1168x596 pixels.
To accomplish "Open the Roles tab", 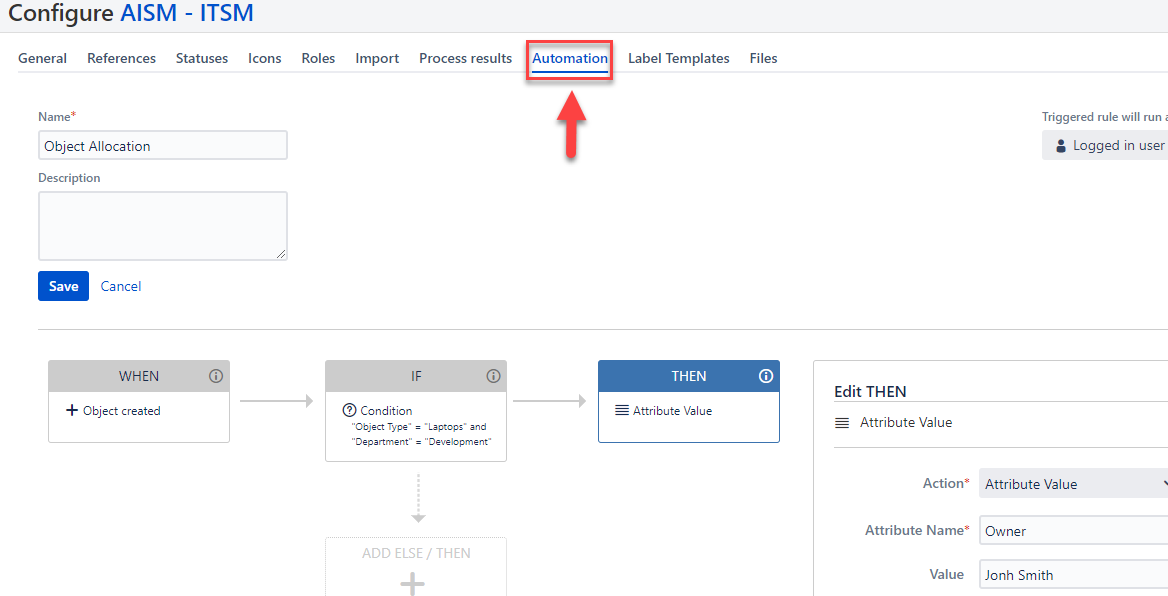I will pyautogui.click(x=318, y=58).
